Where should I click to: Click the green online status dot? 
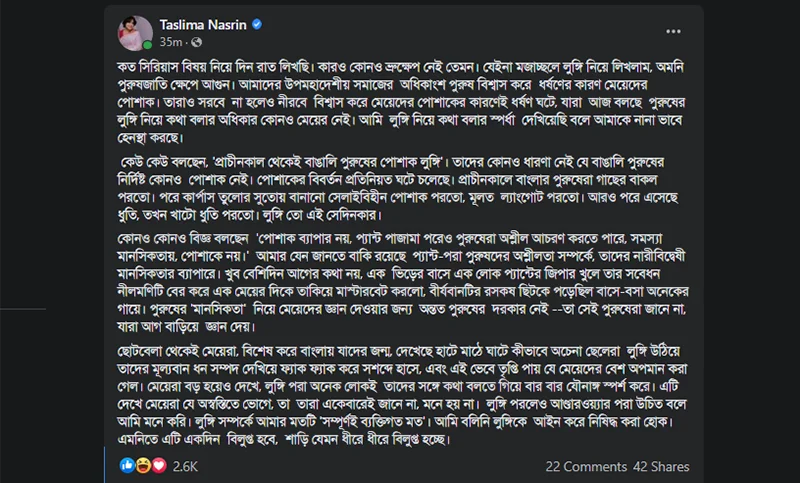[147, 45]
